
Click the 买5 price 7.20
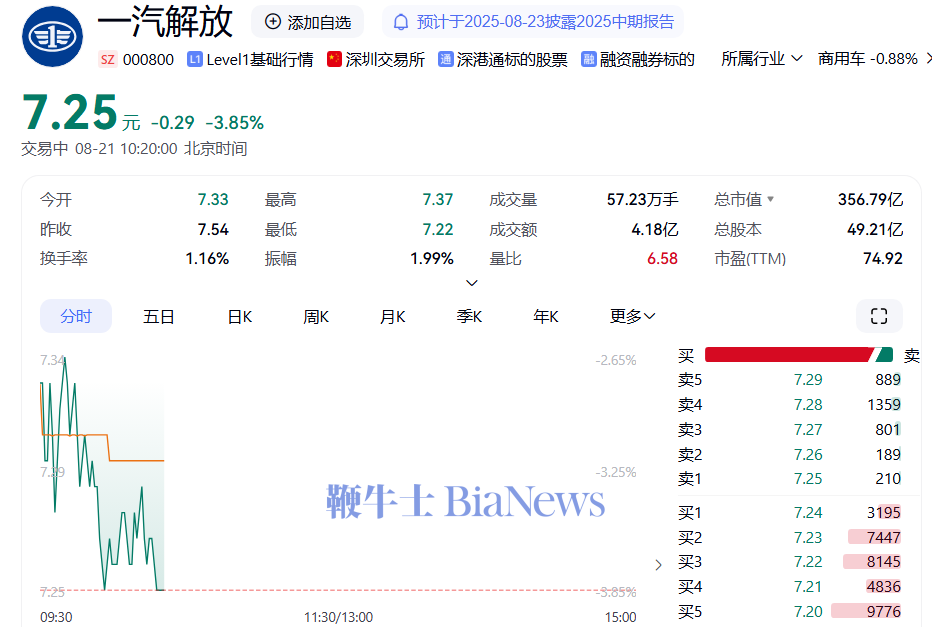[x=808, y=612]
